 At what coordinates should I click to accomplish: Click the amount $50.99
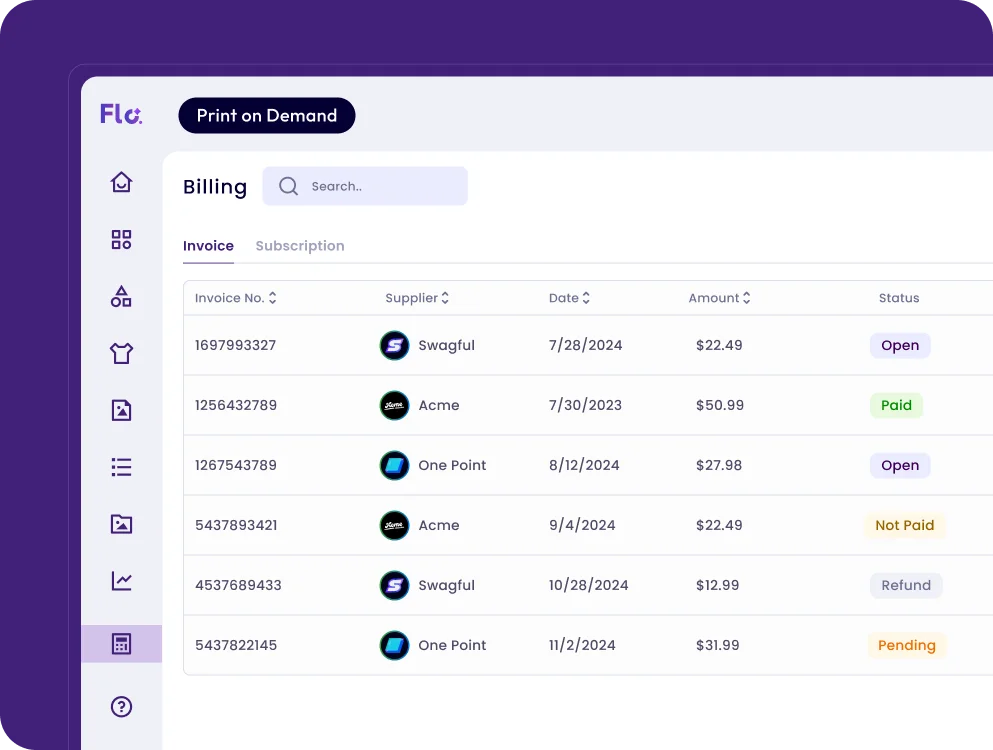[720, 405]
